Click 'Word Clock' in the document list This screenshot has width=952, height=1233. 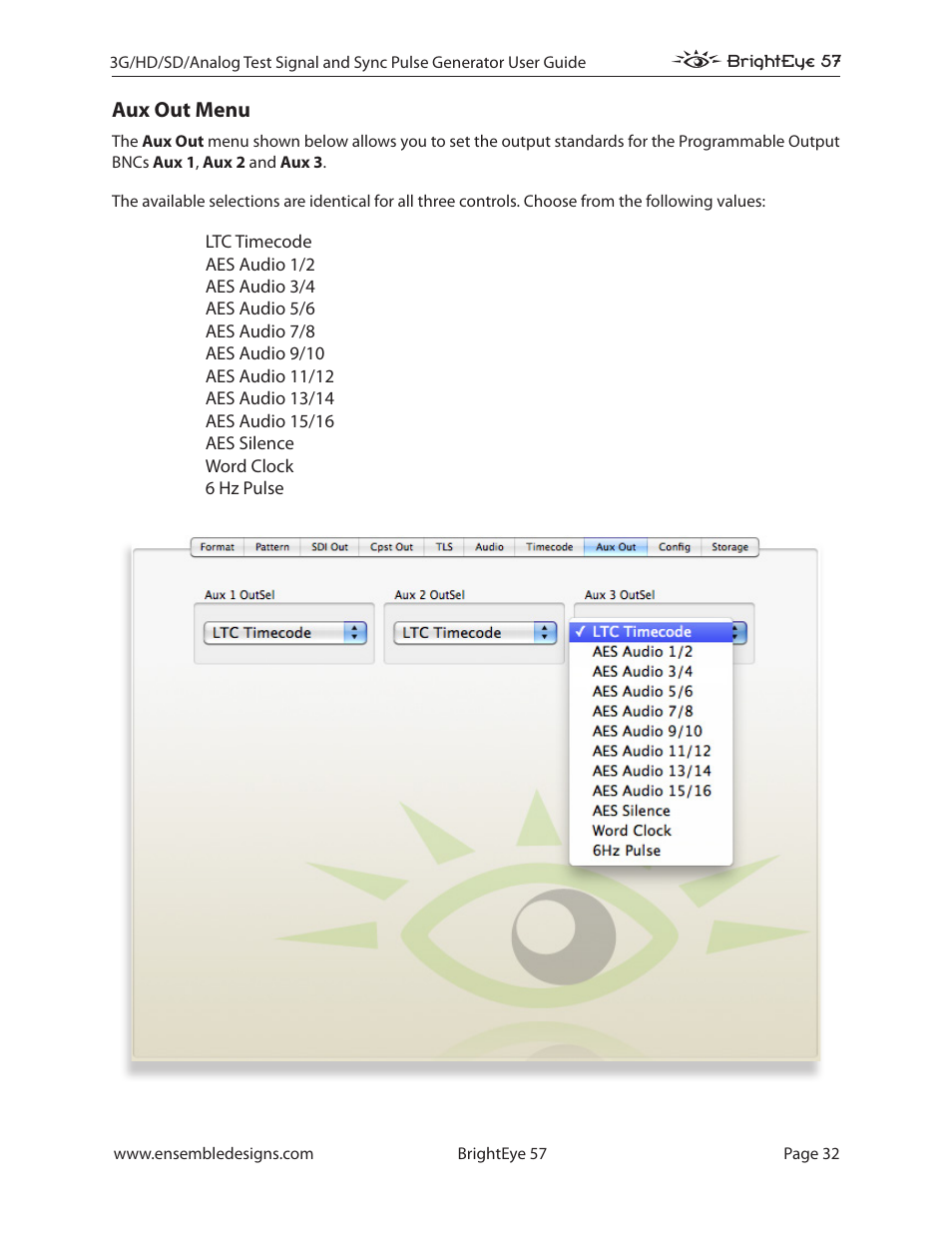point(249,466)
